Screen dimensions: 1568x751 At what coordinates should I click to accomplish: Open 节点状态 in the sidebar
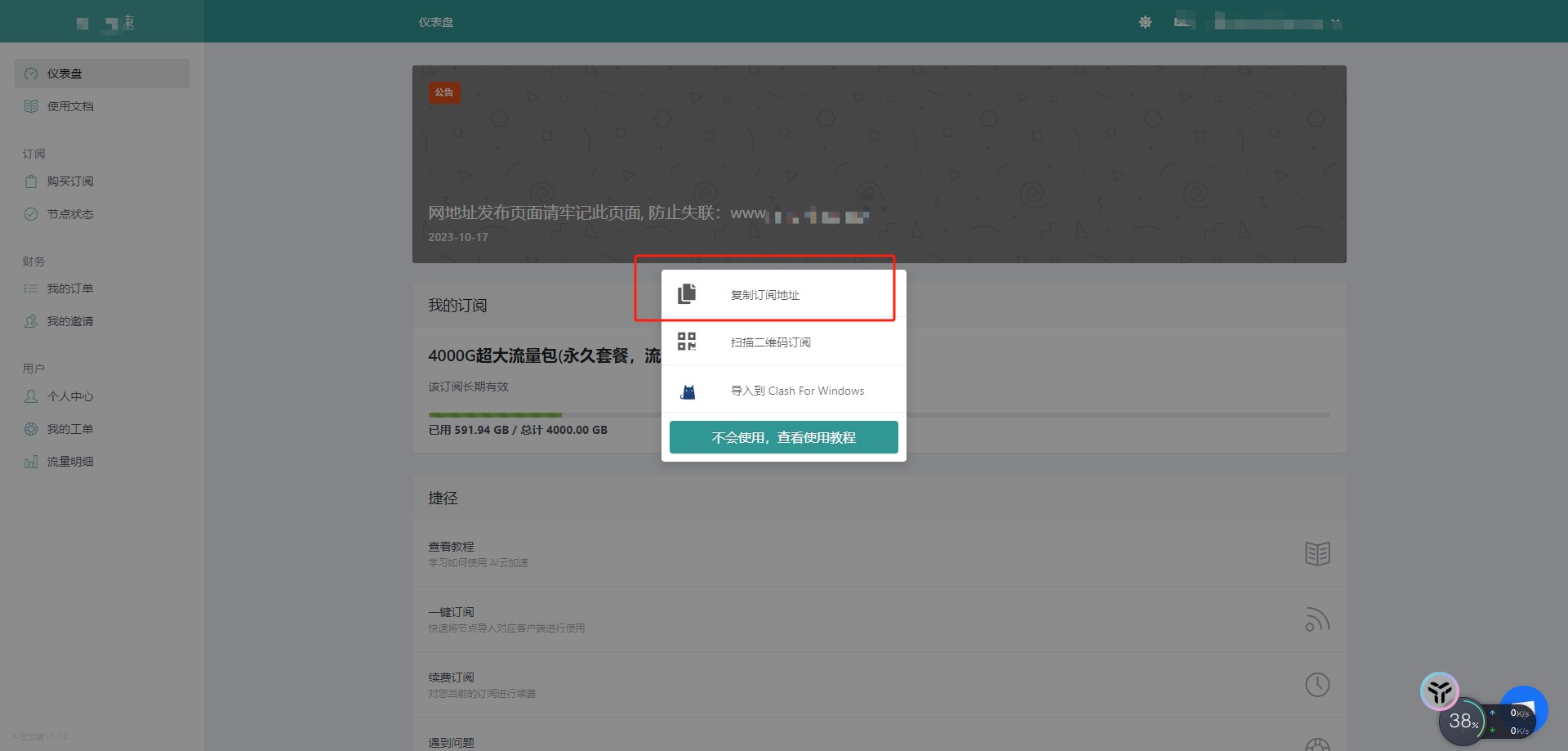70,214
